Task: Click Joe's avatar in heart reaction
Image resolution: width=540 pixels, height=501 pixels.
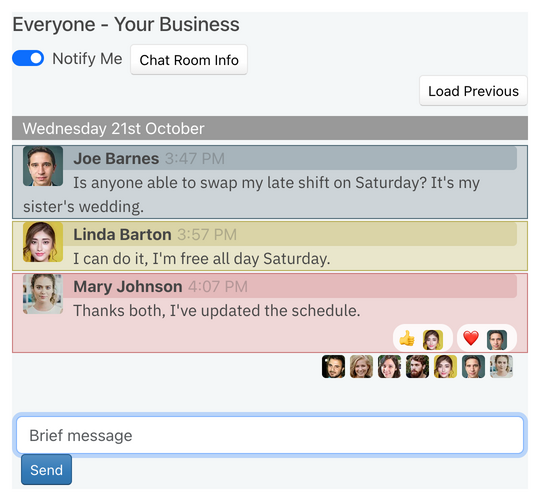Action: 497,340
